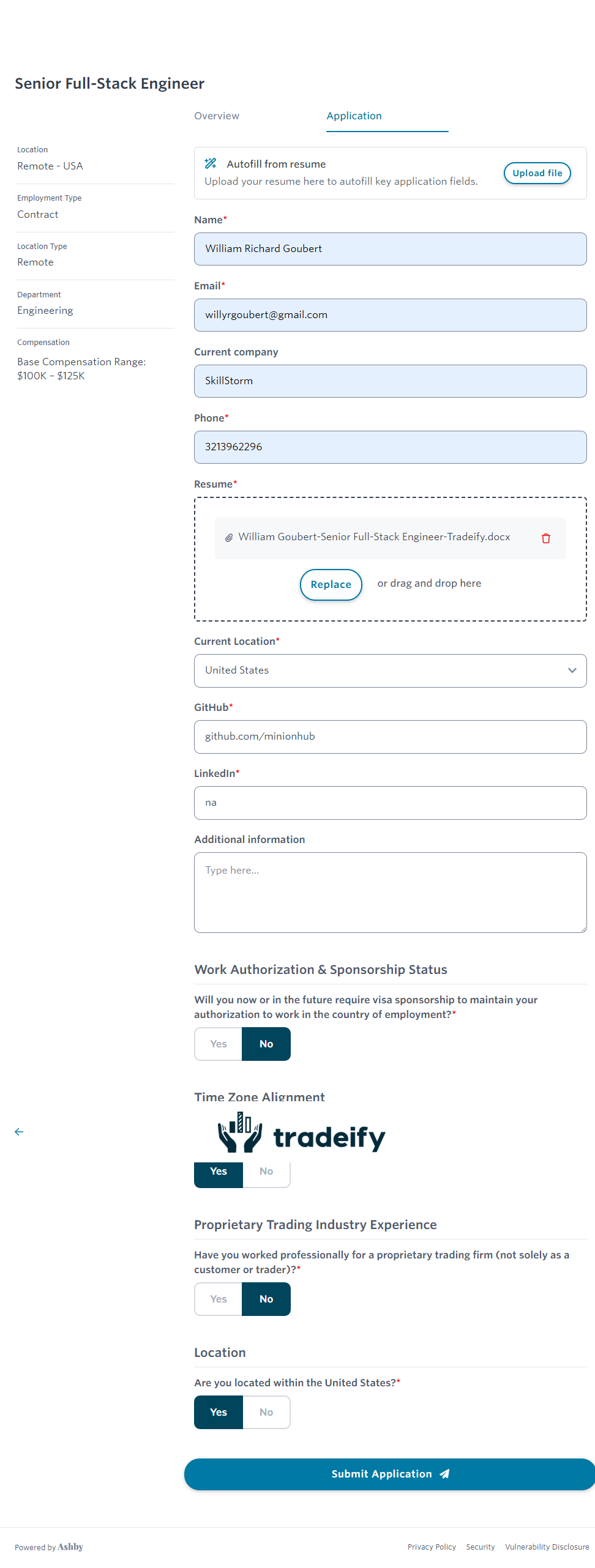Switch to the Overview tab
This screenshot has width=595, height=1568.
click(x=217, y=116)
